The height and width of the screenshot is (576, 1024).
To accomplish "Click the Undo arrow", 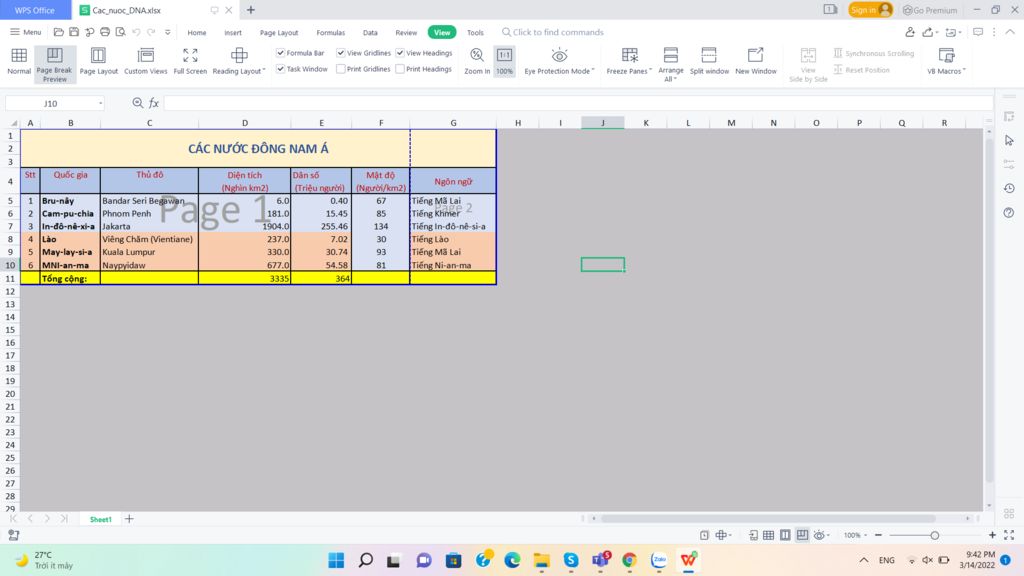I will (136, 32).
